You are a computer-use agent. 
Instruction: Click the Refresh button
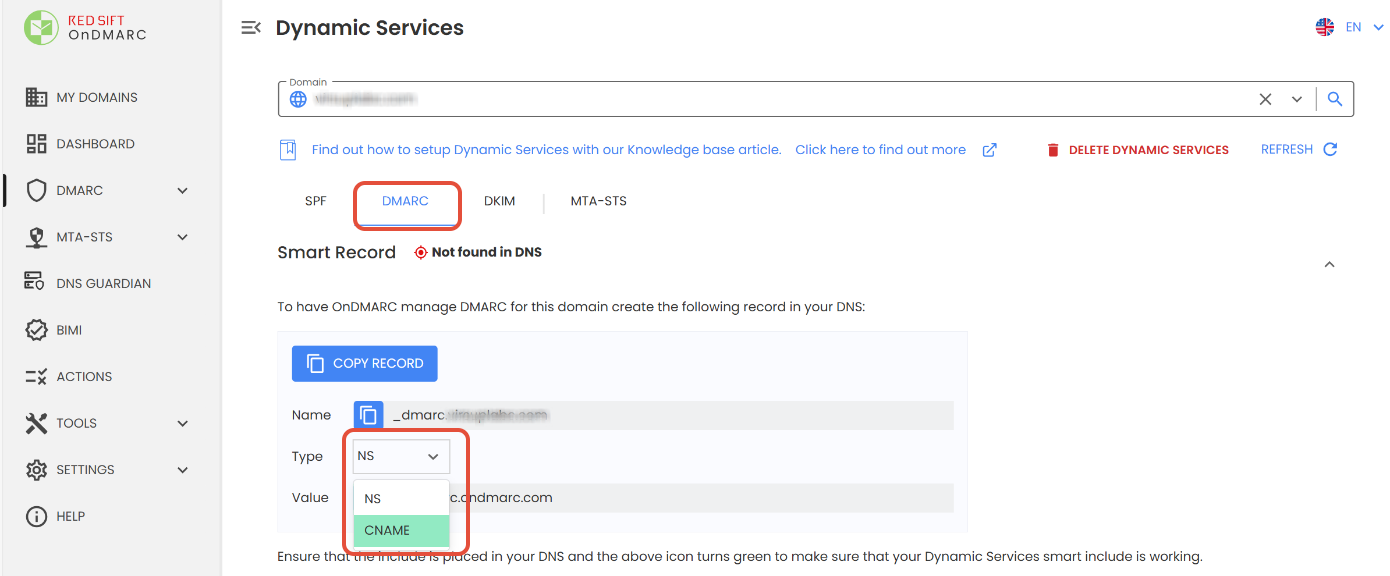(1299, 150)
